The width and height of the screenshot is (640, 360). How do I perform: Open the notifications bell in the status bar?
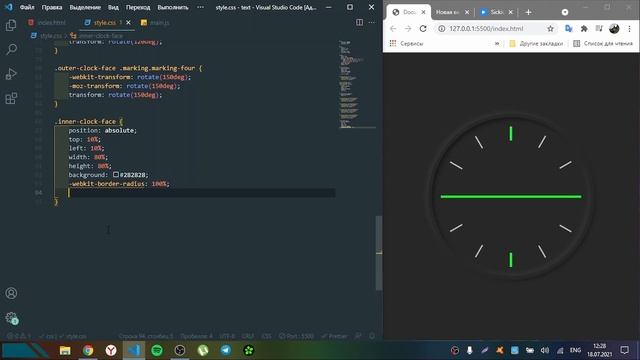pyautogui.click(x=372, y=336)
